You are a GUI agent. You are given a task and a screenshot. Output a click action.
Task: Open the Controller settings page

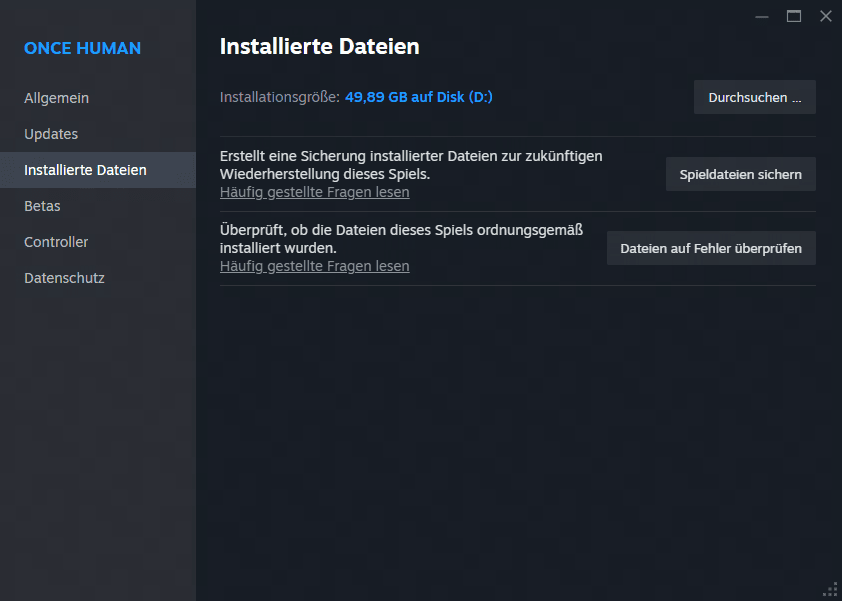pos(56,242)
